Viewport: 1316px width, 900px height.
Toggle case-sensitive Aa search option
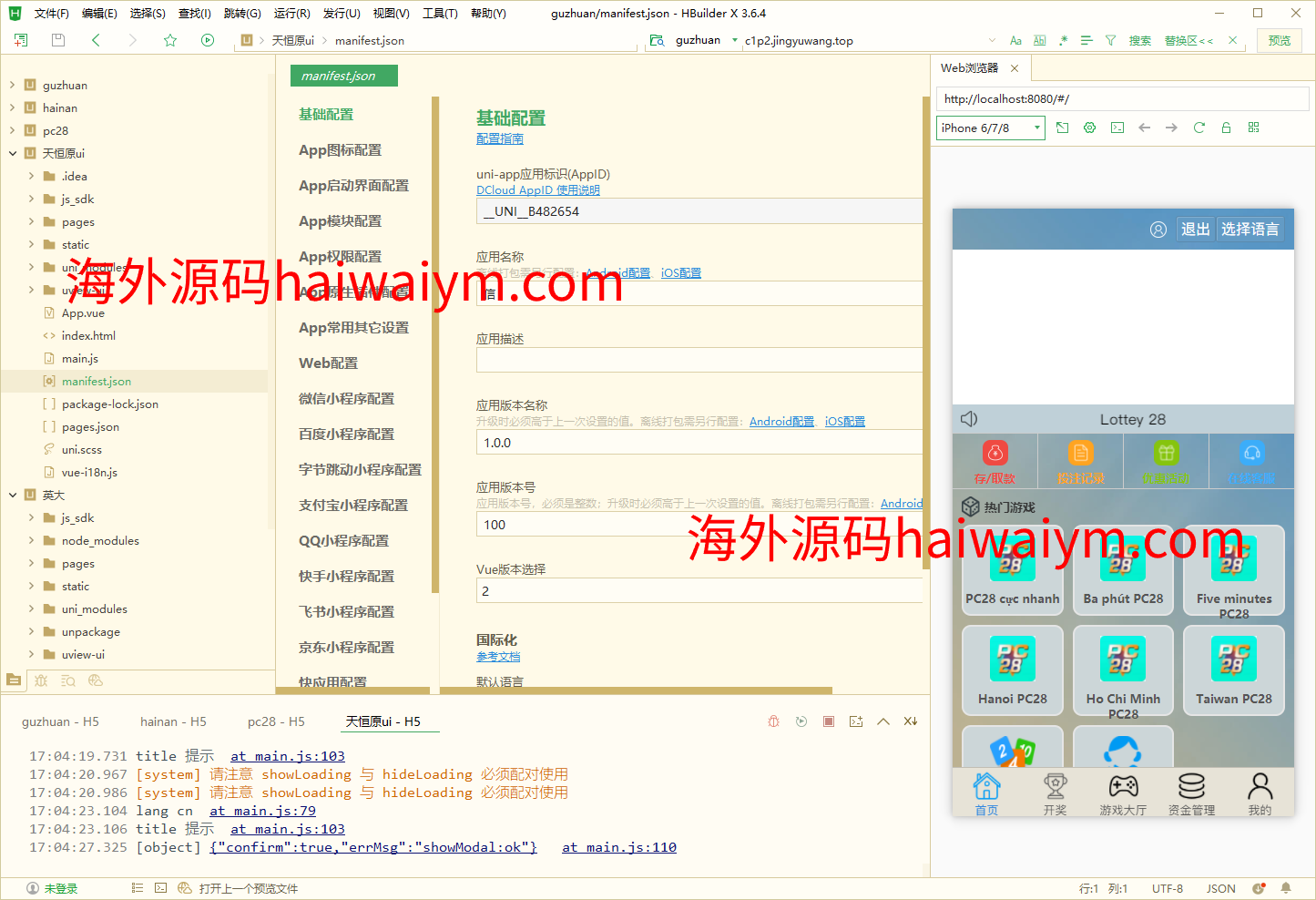[1015, 40]
